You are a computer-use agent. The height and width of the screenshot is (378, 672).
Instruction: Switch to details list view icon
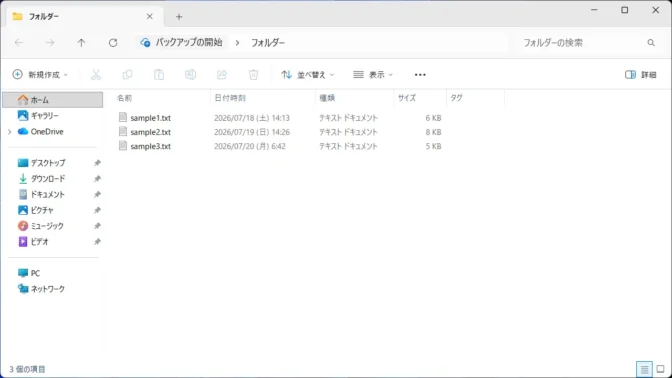coord(644,369)
